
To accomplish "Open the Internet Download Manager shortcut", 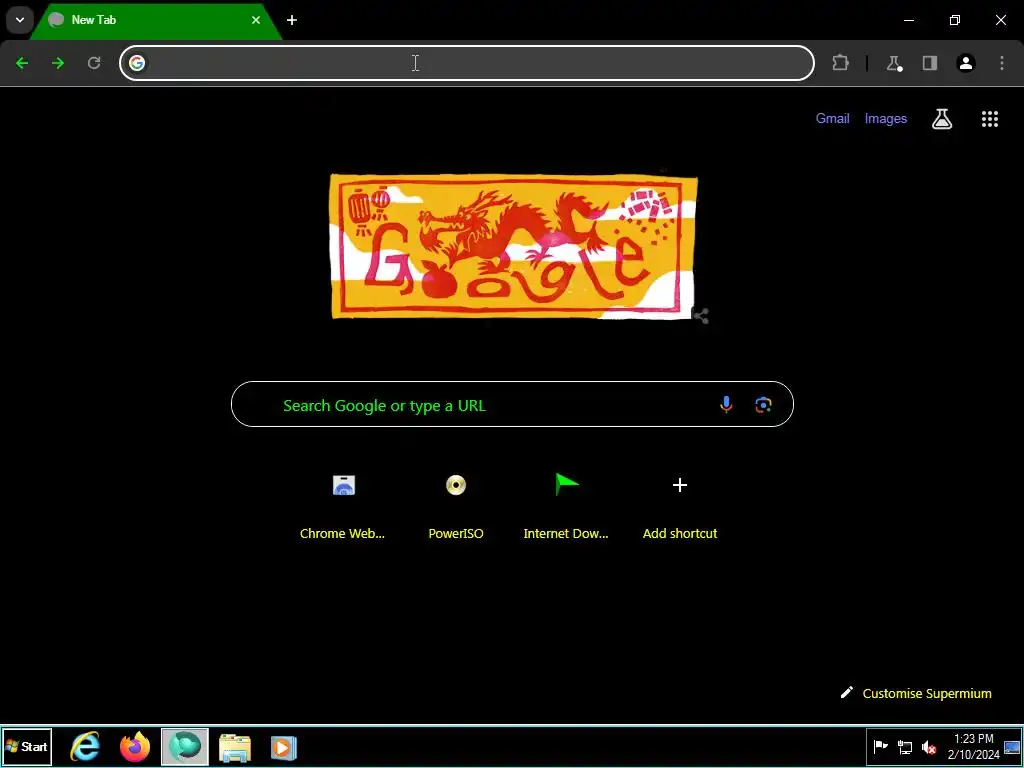I will (566, 505).
